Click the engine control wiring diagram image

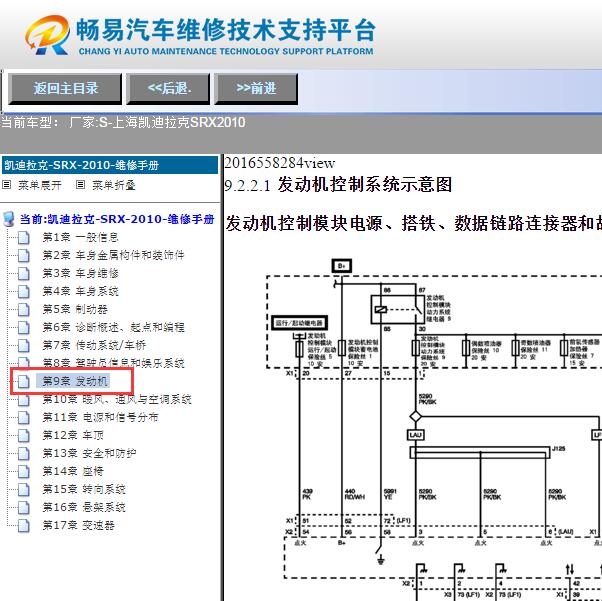[434, 428]
